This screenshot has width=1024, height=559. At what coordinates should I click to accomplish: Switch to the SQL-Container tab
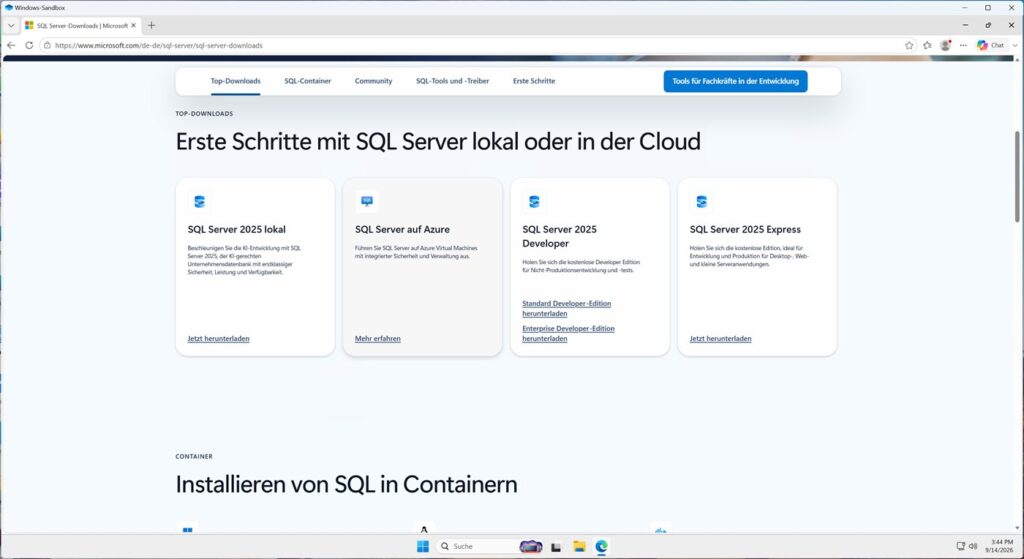(308, 81)
